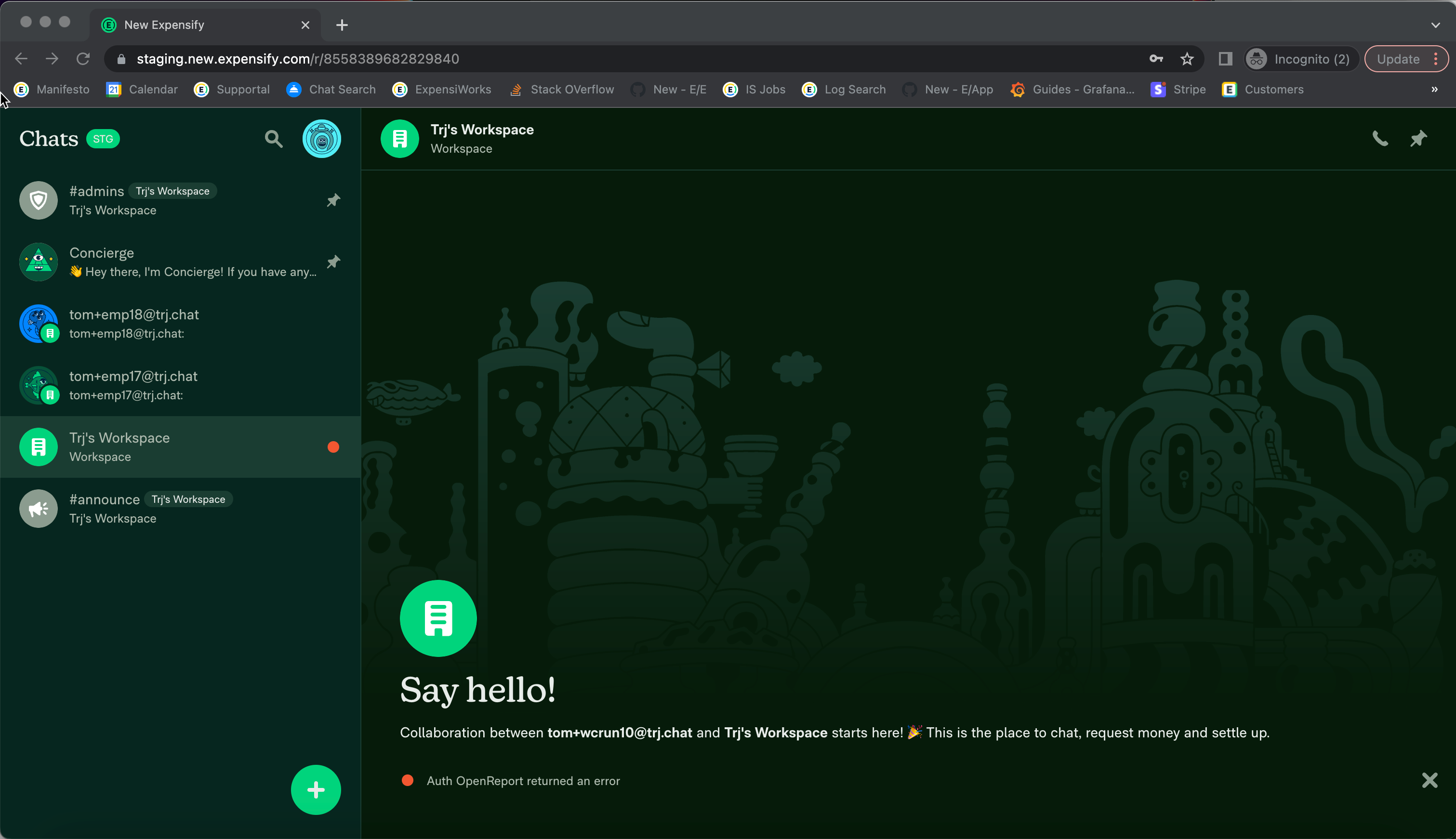1456x839 pixels.
Task: Unpin the Concierge chat
Action: (333, 262)
